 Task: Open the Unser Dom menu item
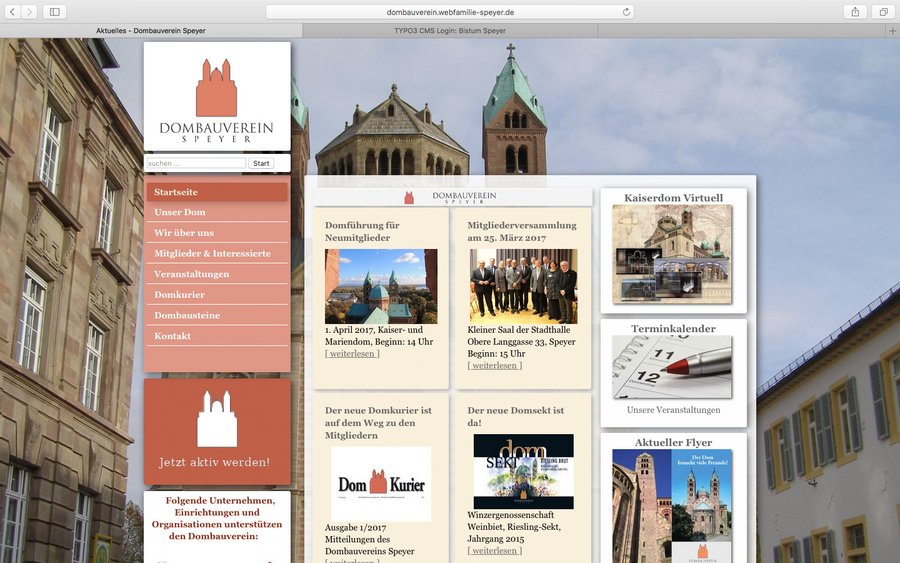click(180, 212)
